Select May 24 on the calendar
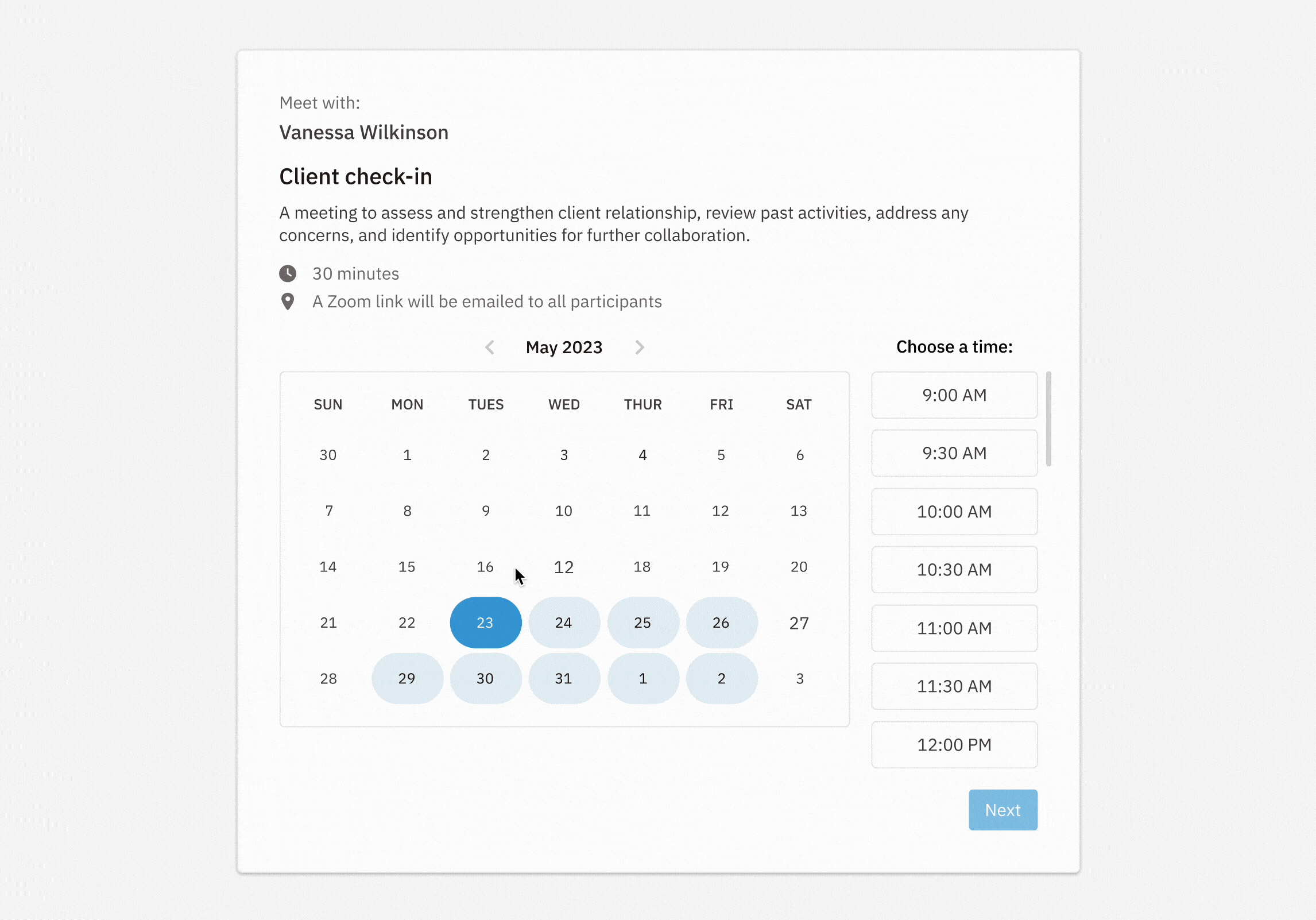Screen dimensions: 1316x920 click(x=564, y=623)
